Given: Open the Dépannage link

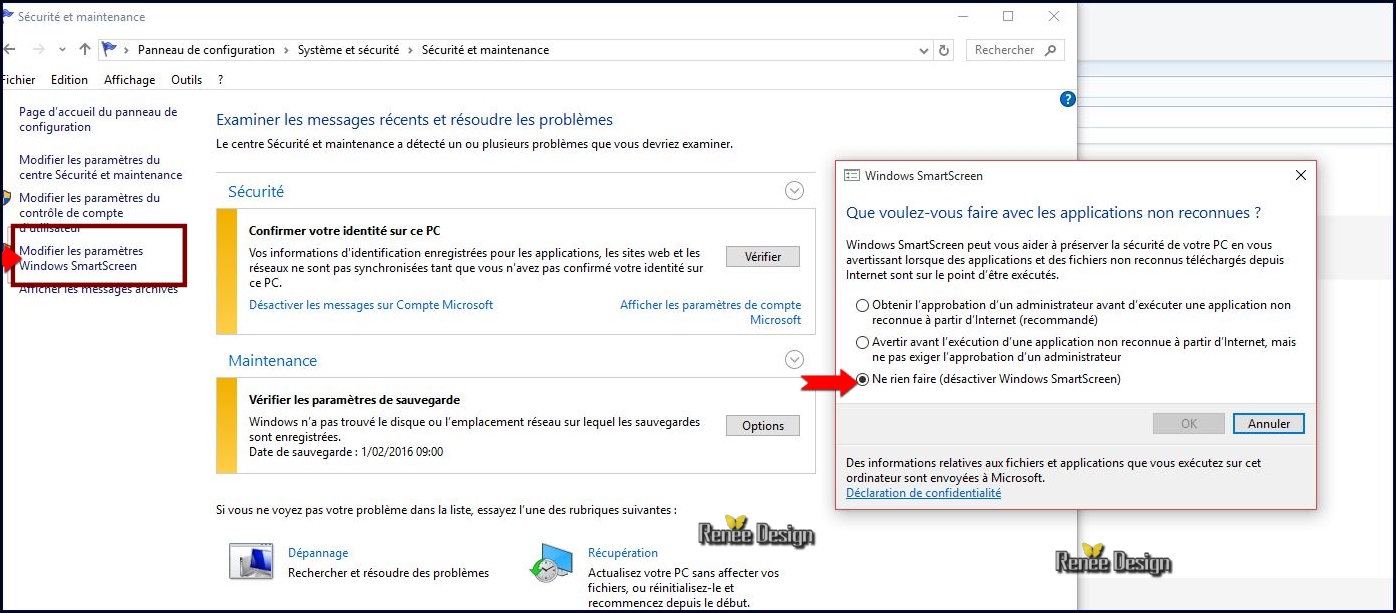Looking at the screenshot, I should coord(318,553).
